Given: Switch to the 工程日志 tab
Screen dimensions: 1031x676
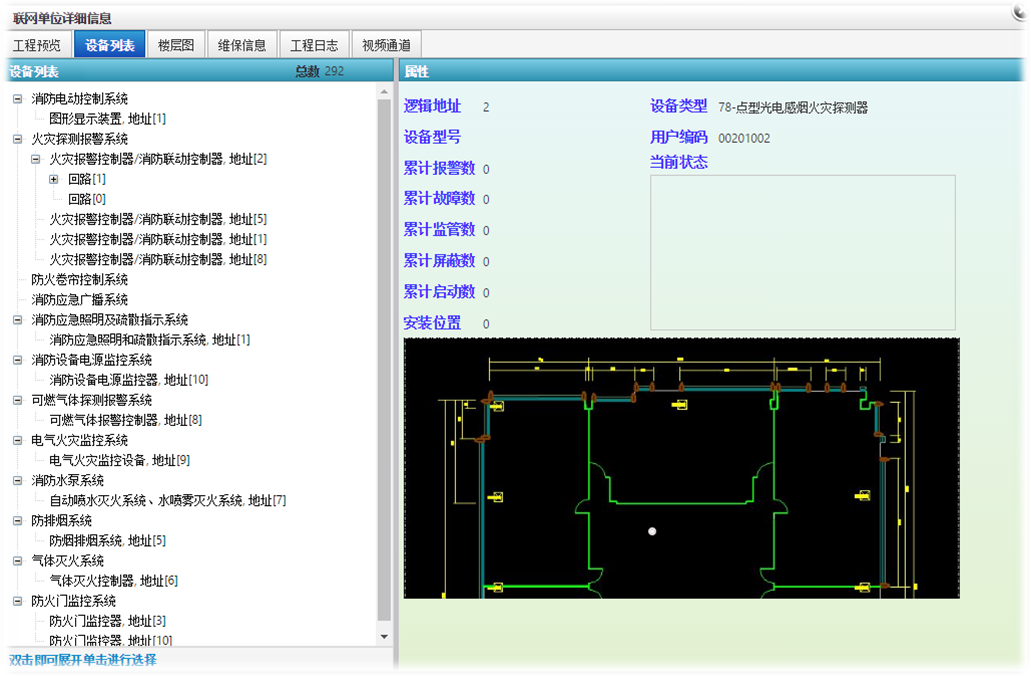Looking at the screenshot, I should coord(314,45).
